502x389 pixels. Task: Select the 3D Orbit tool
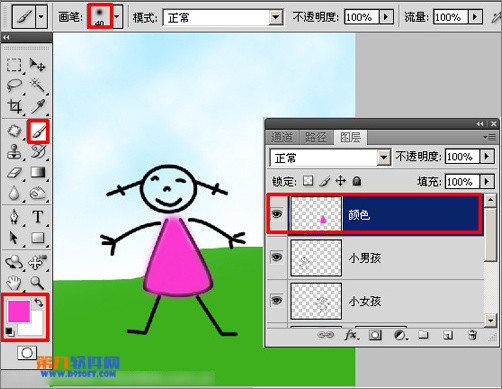37,262
